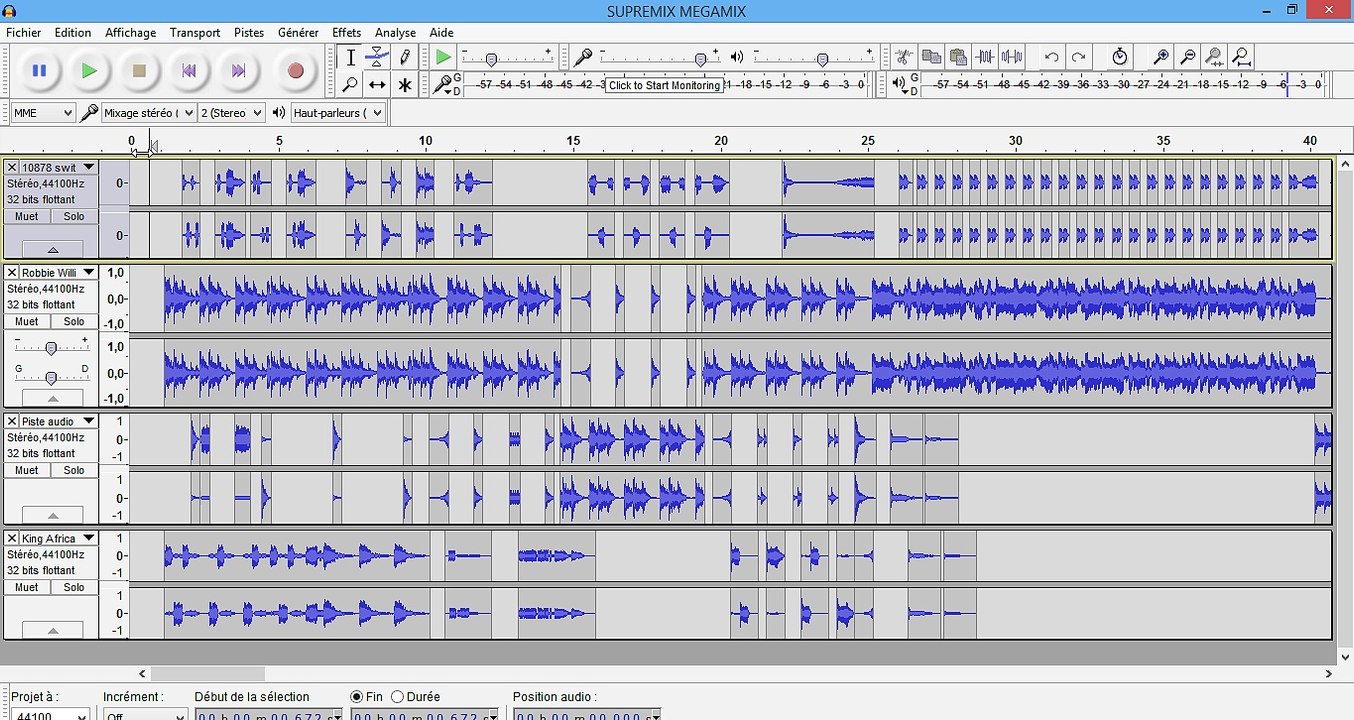
Task: Open the MME audio host dropdown
Action: coord(44,113)
